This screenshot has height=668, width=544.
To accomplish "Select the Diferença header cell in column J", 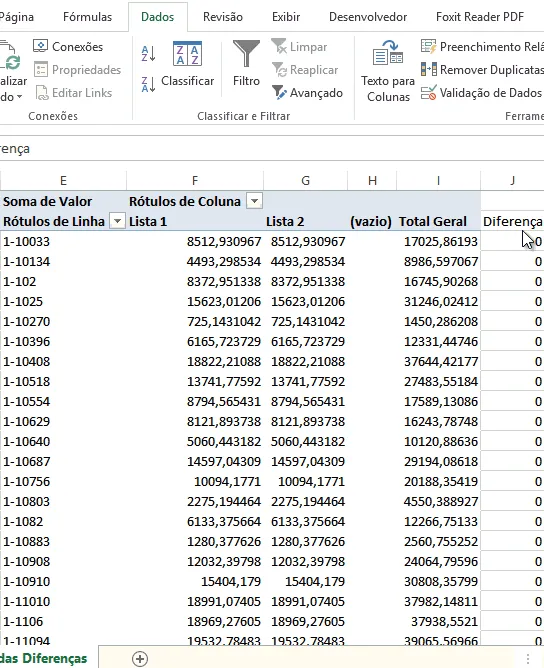I will point(512,222).
